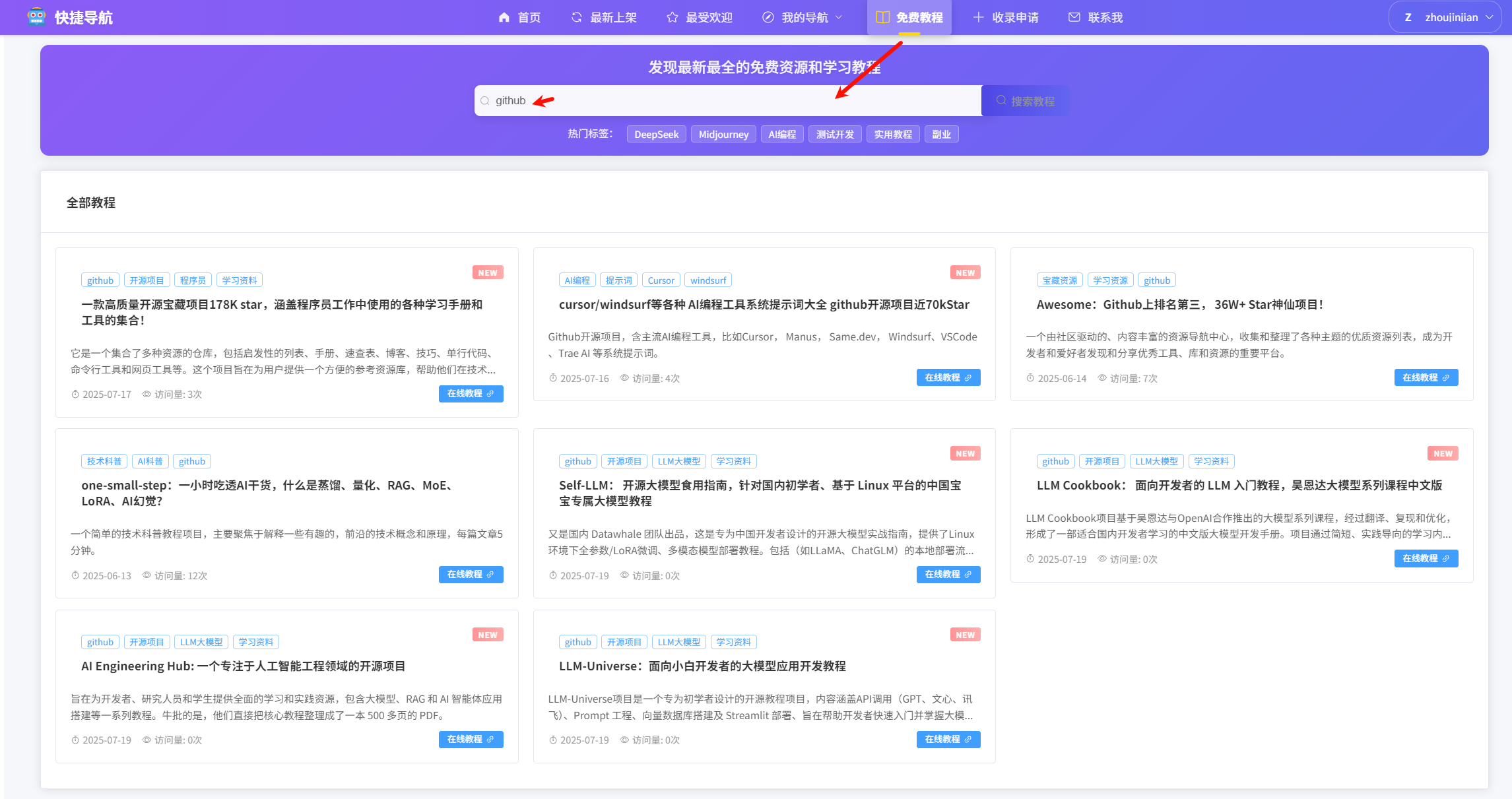Click the star icon beside 最受欢迎
Image resolution: width=1512 pixels, height=799 pixels.
(x=673, y=17)
